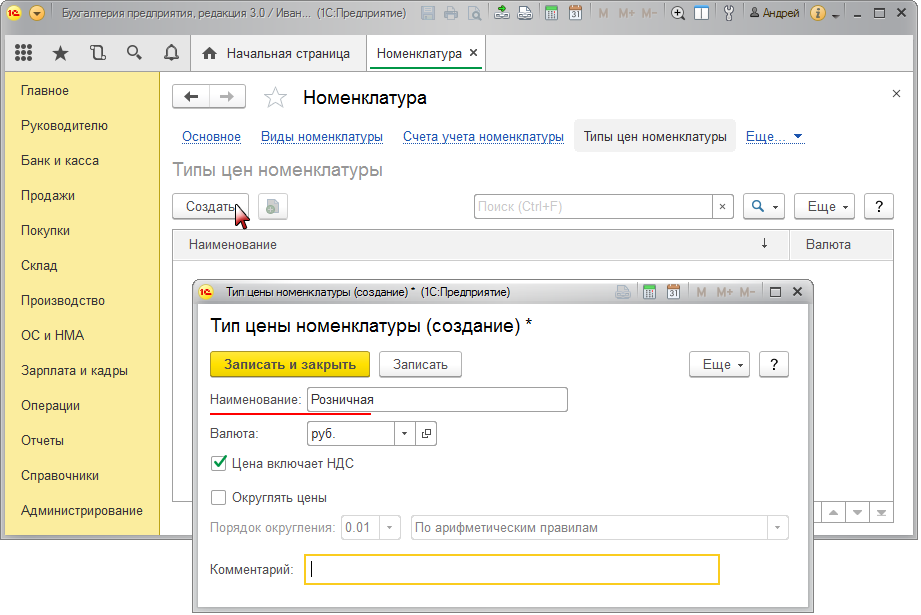Toggle Цена включает НДС checkbox
The height and width of the screenshot is (615, 921).
click(x=219, y=463)
